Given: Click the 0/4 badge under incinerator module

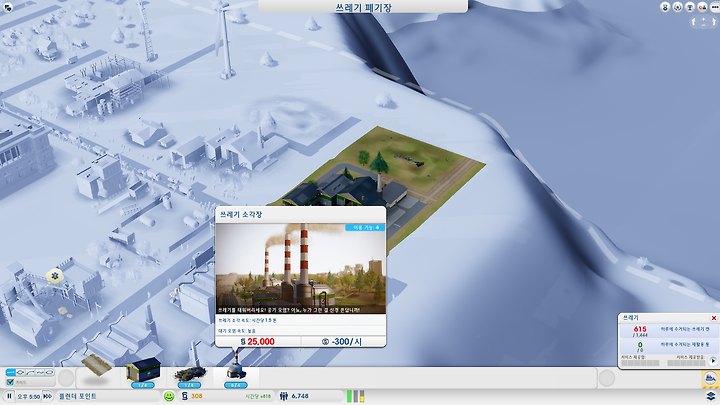Looking at the screenshot, I should tap(236, 385).
